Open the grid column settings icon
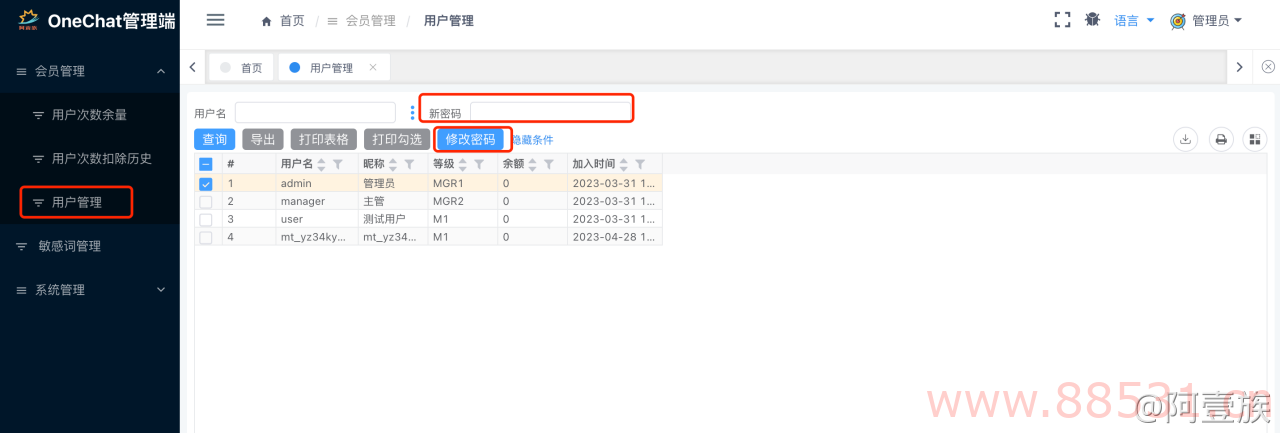 (x=1255, y=139)
